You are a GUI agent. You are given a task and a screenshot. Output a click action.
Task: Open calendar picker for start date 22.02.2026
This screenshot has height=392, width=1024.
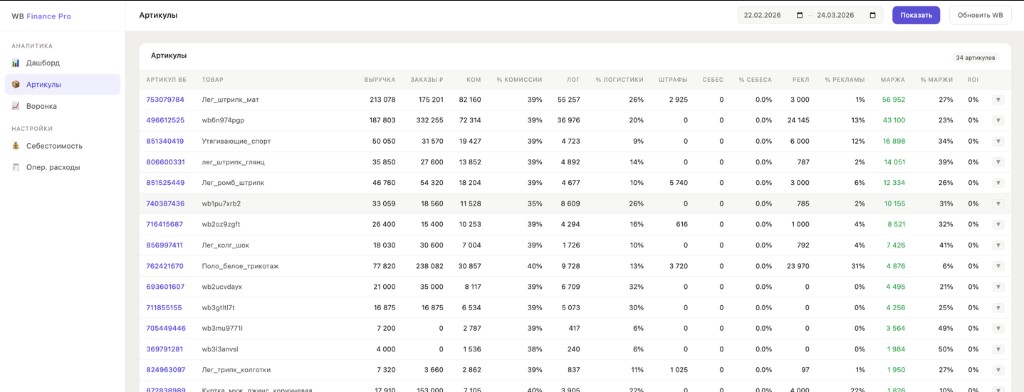(x=800, y=16)
